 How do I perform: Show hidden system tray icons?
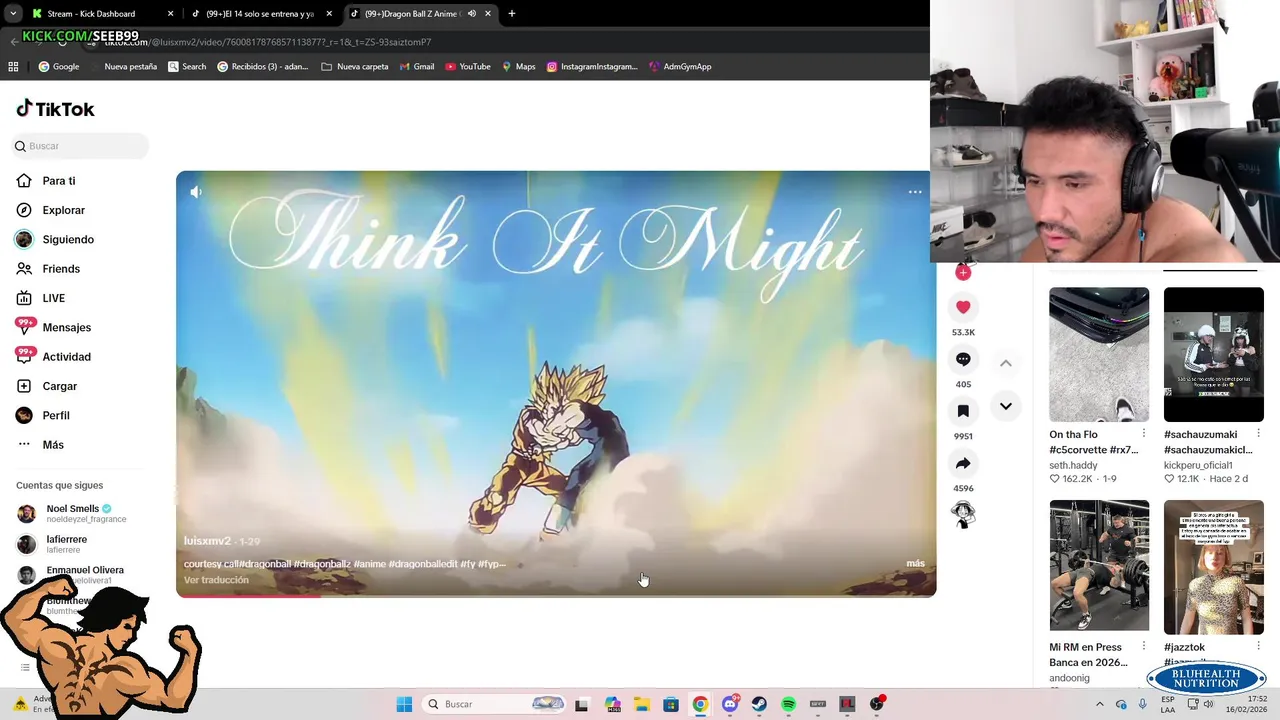1100,704
